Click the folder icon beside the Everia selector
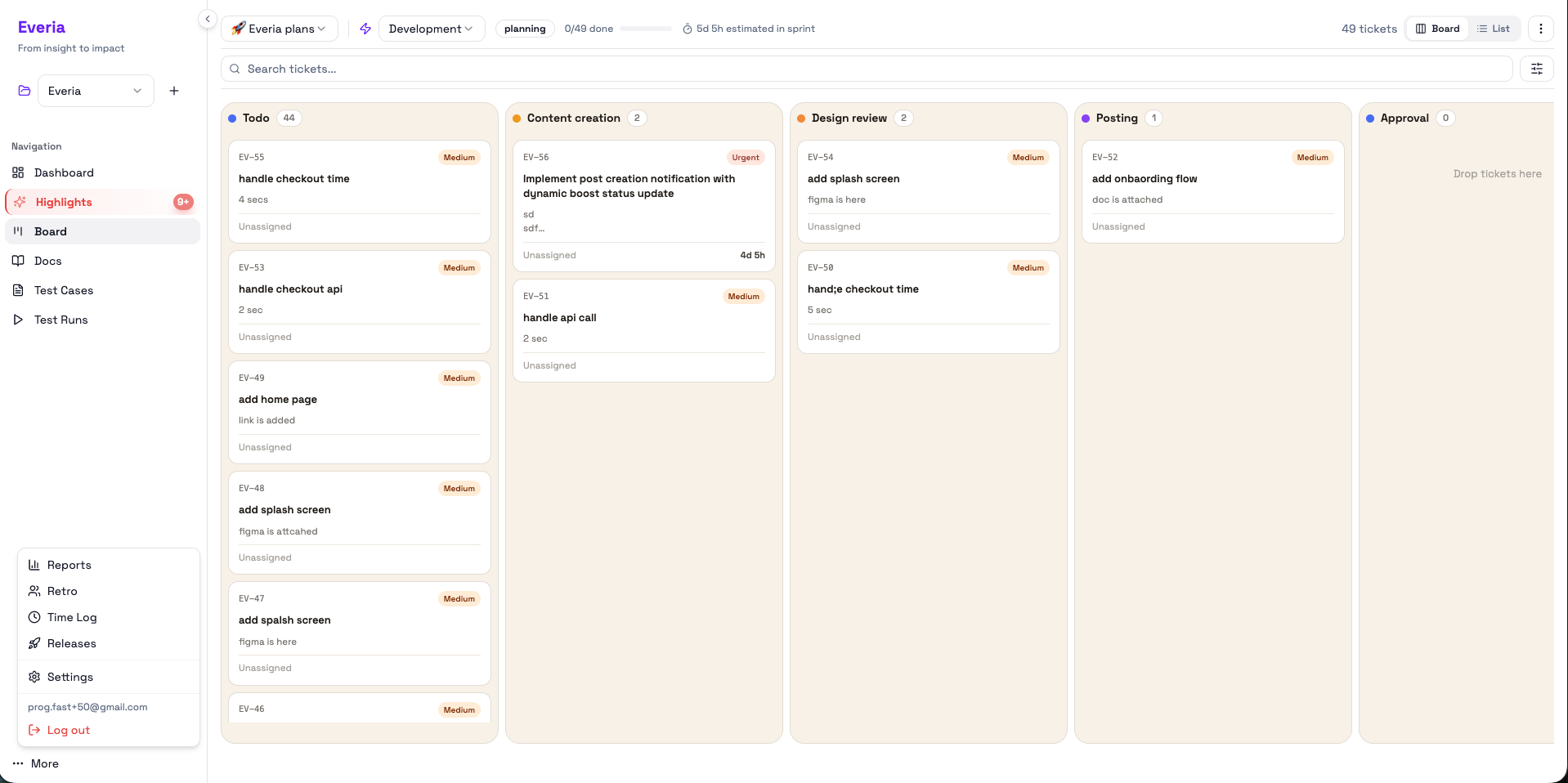 point(25,91)
